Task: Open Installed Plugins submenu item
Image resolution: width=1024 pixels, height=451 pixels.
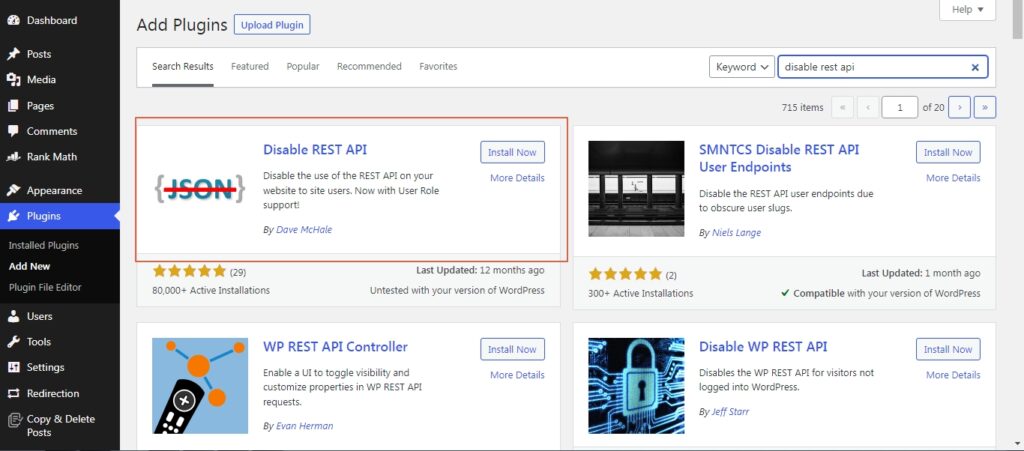Action: pyautogui.click(x=44, y=245)
